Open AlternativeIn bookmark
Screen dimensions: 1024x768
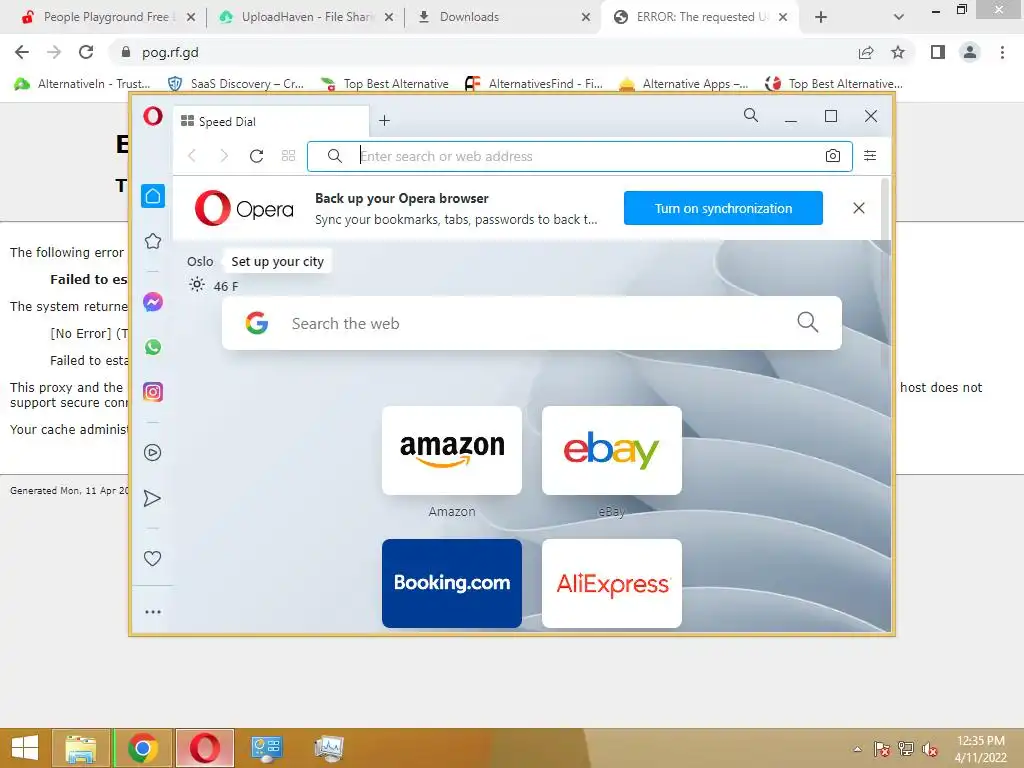pyautogui.click(x=82, y=84)
